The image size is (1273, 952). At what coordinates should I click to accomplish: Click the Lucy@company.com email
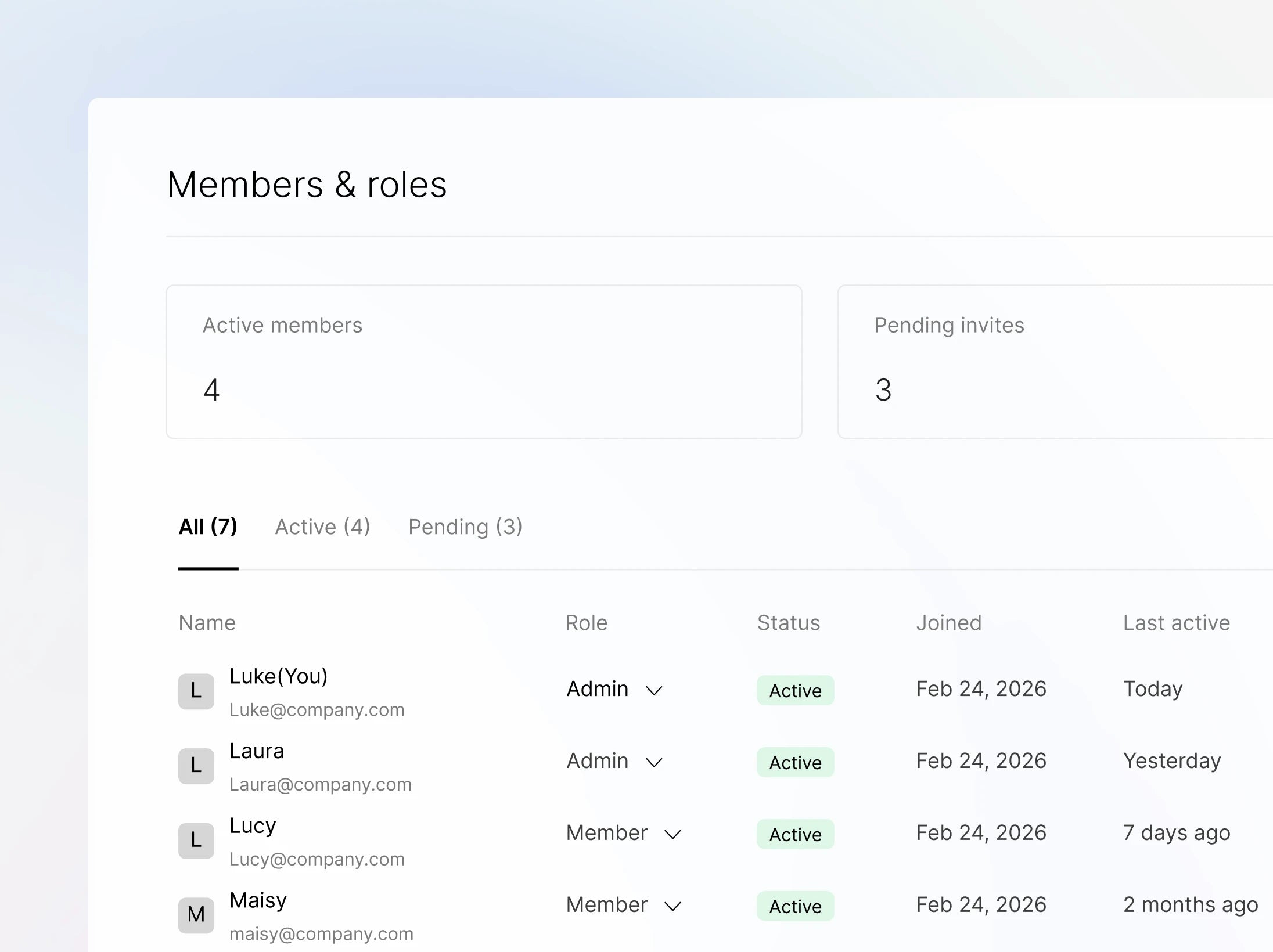(317, 859)
